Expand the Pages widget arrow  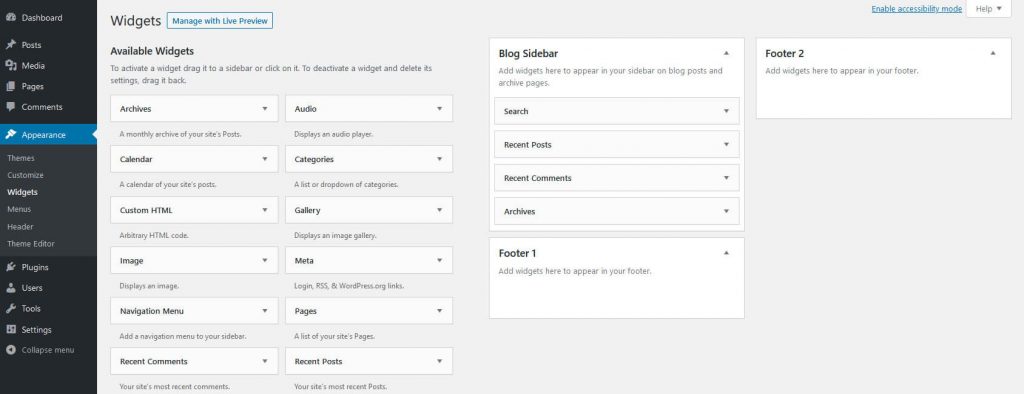coord(440,311)
